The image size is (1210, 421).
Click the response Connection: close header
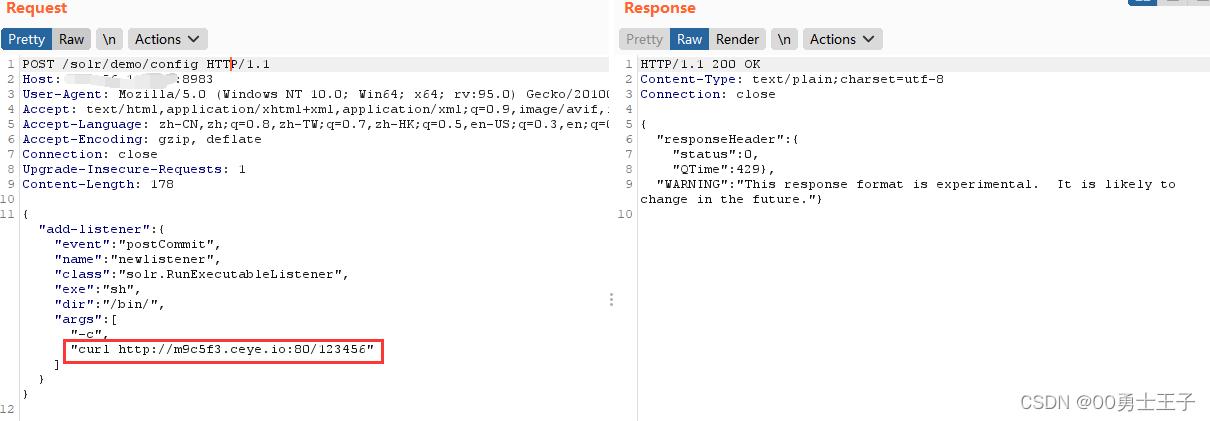708,94
